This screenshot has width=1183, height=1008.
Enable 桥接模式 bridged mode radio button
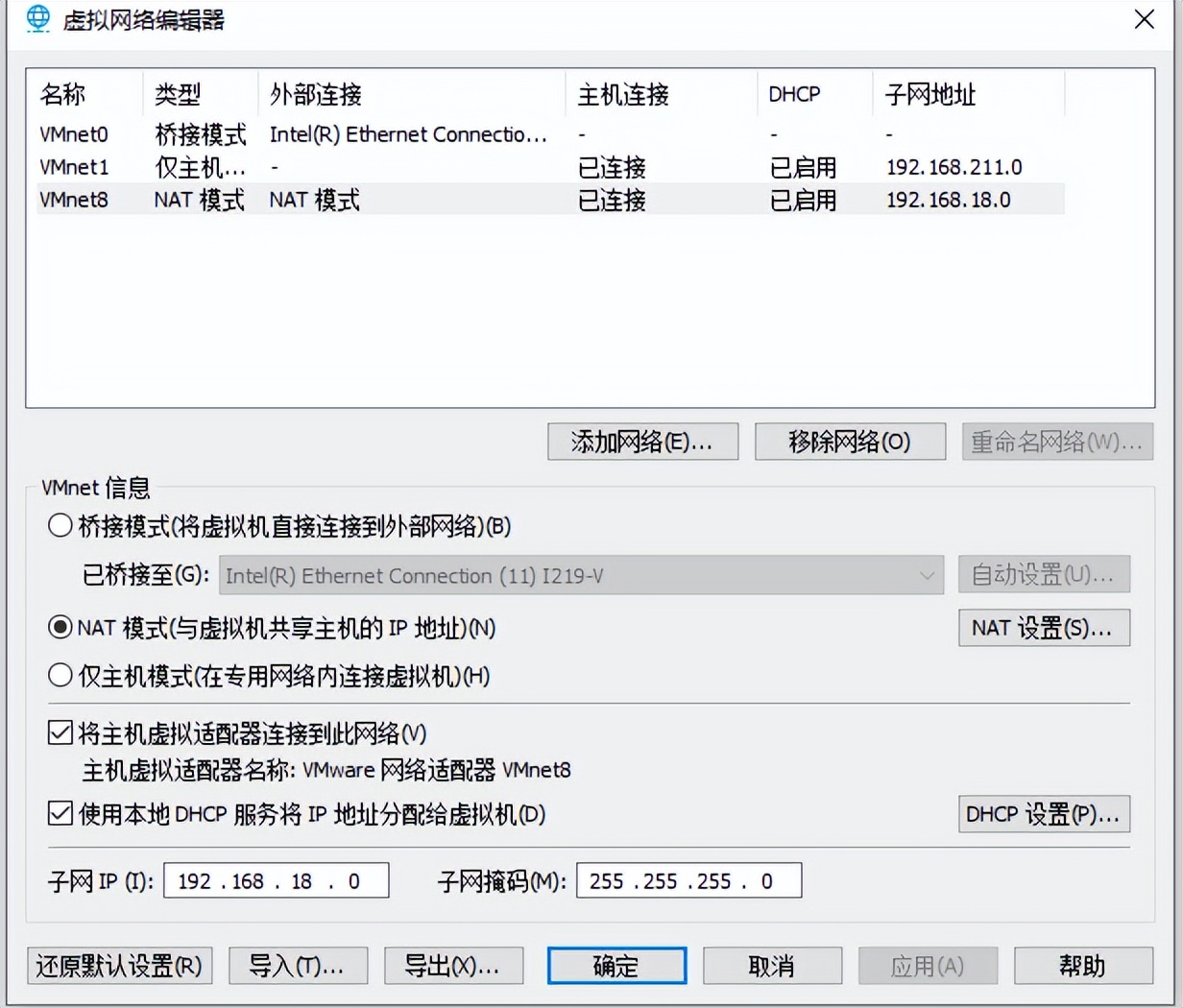pos(60,526)
